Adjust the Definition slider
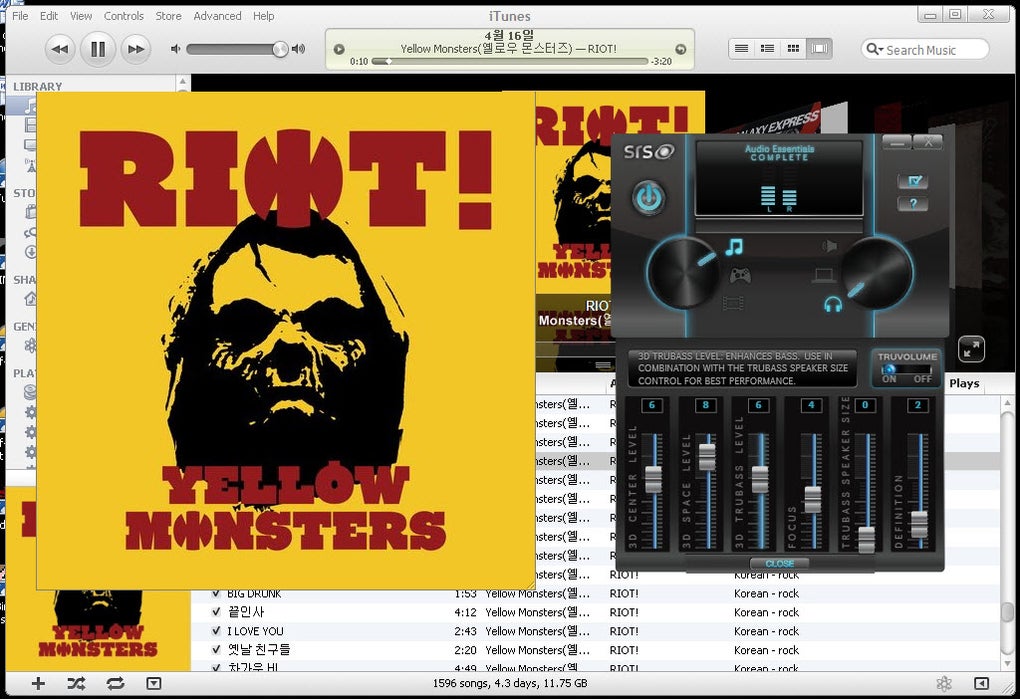Viewport: 1020px width, 699px height. click(919, 524)
